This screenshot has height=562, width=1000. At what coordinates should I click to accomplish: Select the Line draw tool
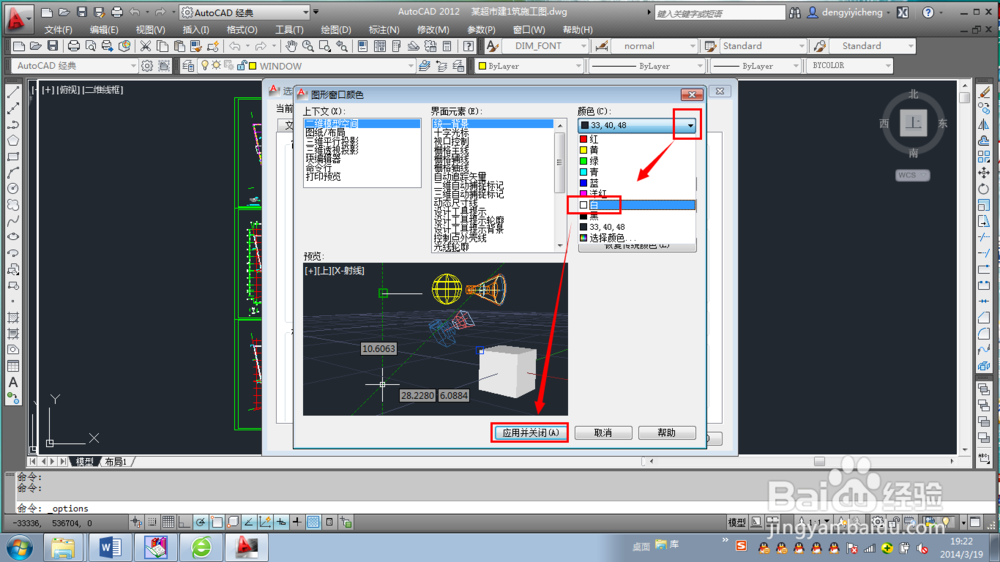(13, 92)
